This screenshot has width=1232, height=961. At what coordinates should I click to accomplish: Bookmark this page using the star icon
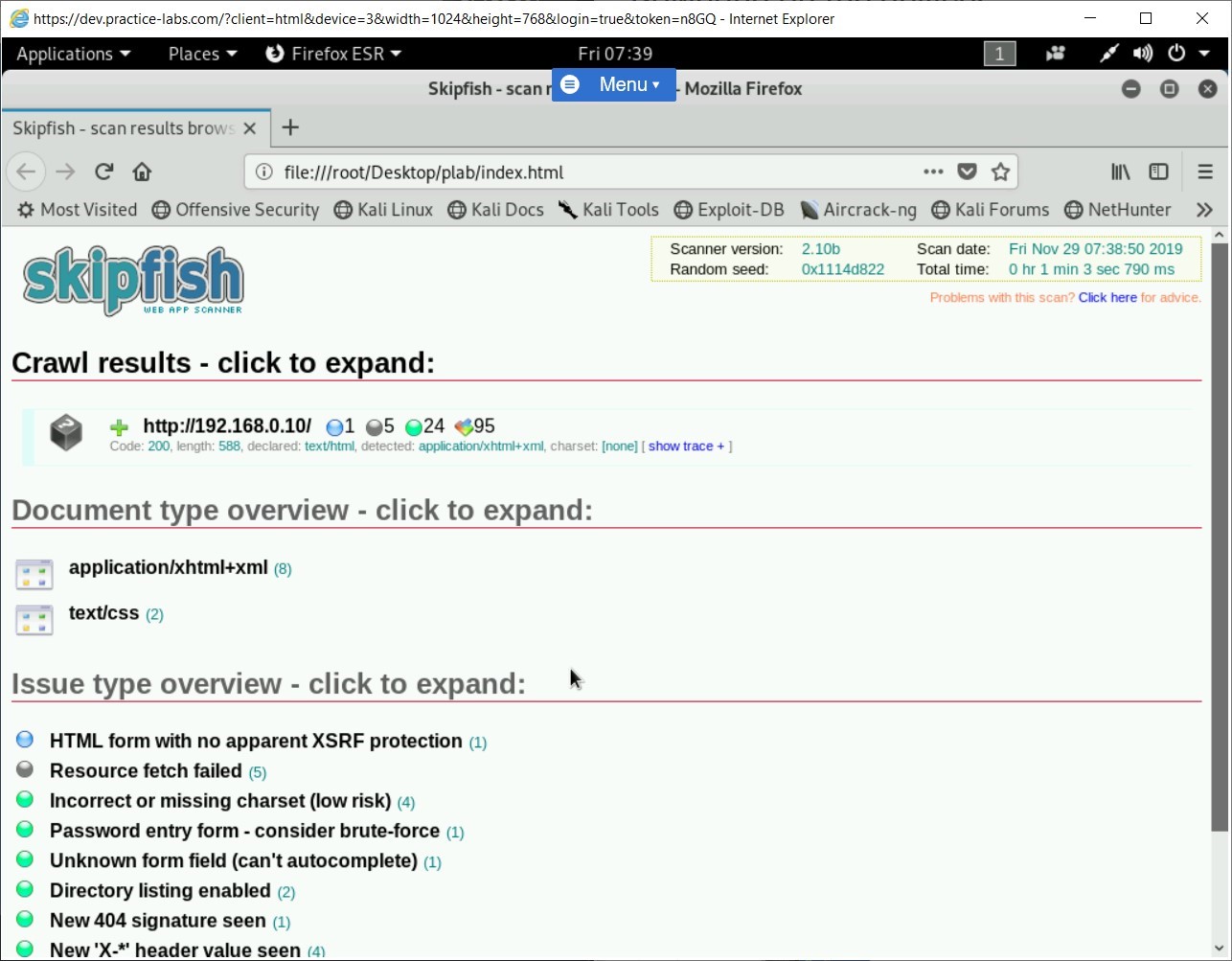(1000, 172)
